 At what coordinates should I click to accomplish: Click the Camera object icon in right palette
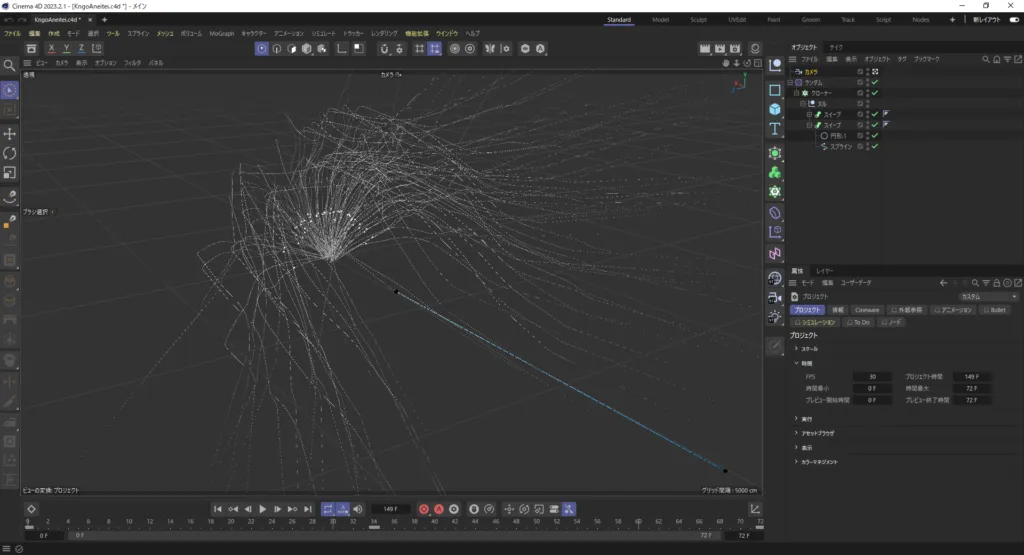(775, 297)
